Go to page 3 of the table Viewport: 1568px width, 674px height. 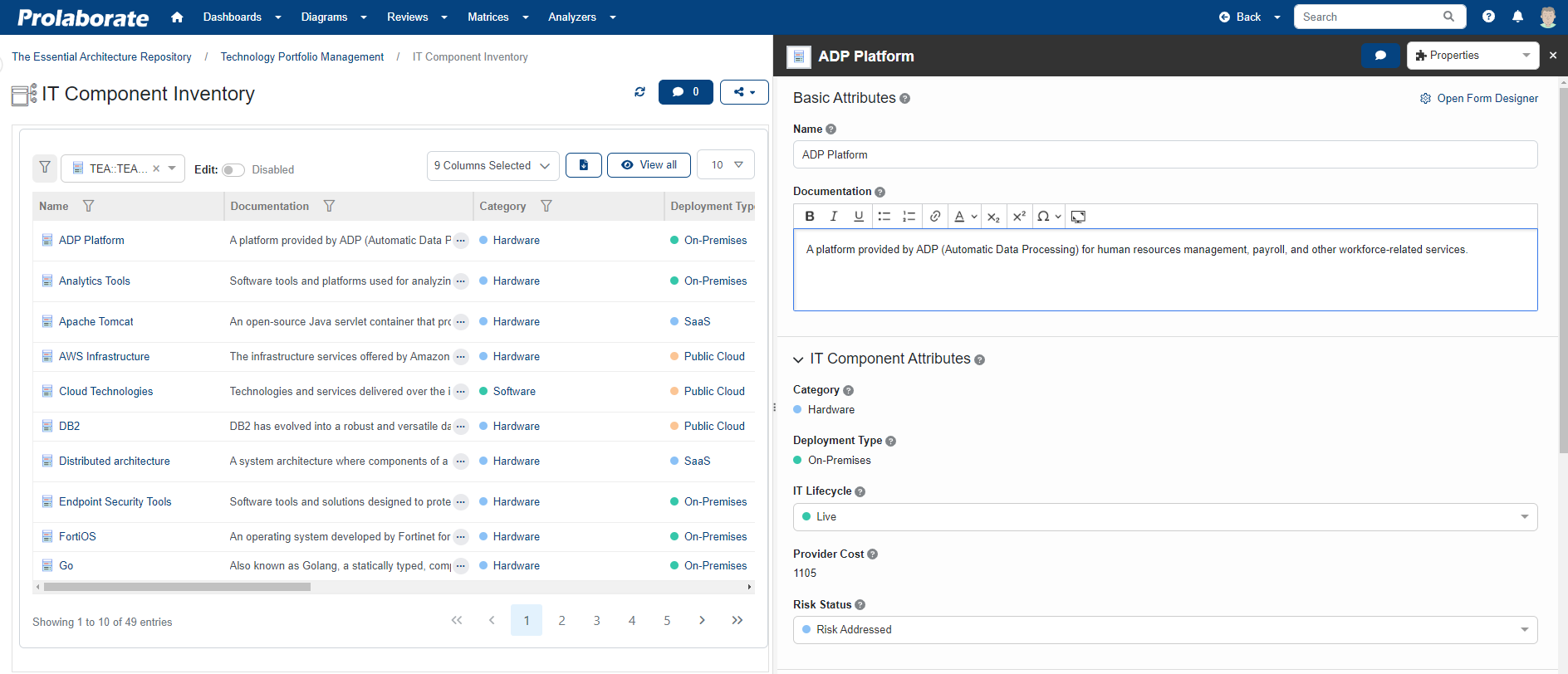(596, 620)
